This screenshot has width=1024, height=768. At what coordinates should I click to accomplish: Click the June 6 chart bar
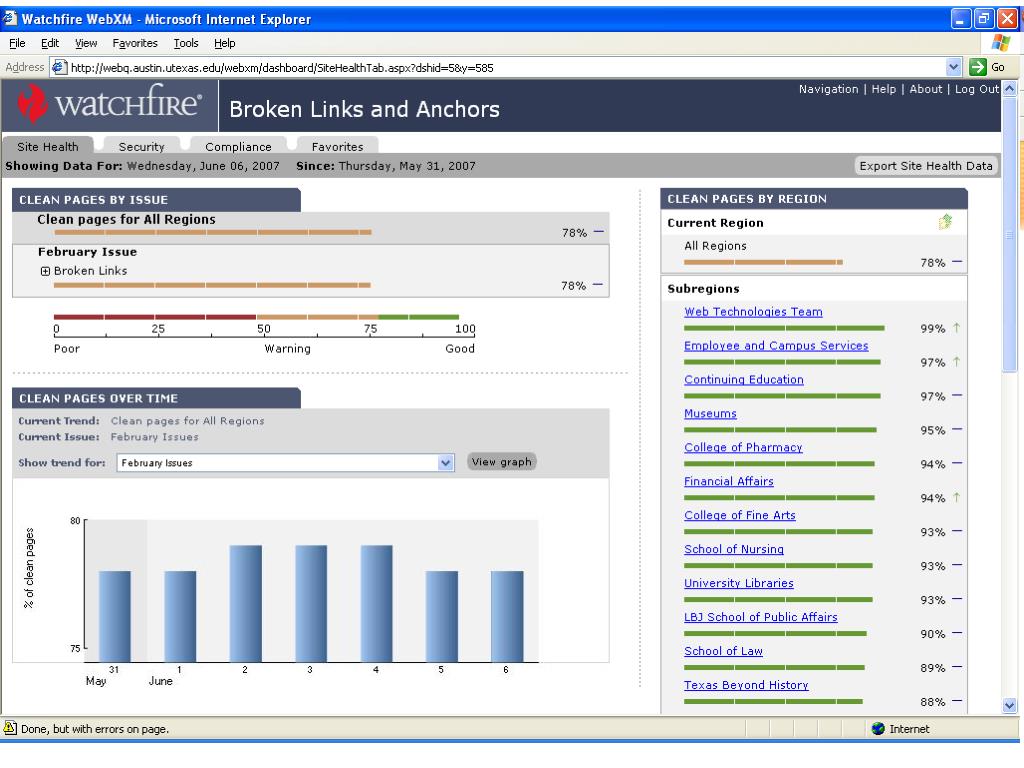pyautogui.click(x=507, y=616)
